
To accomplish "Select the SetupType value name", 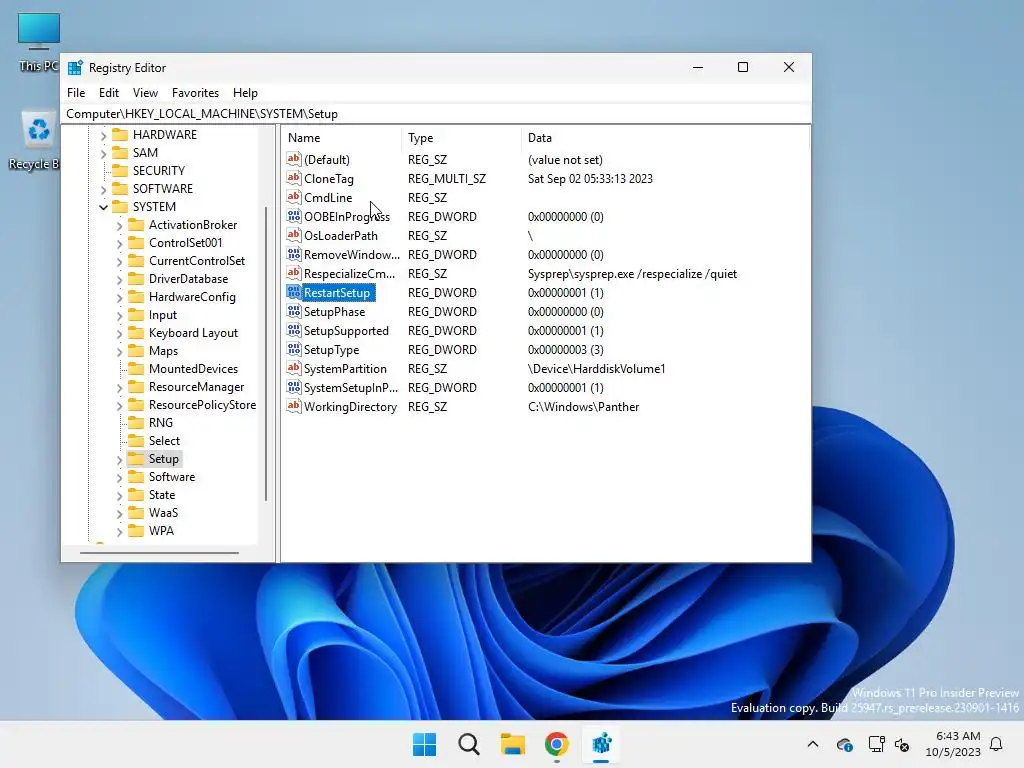I will point(331,349).
